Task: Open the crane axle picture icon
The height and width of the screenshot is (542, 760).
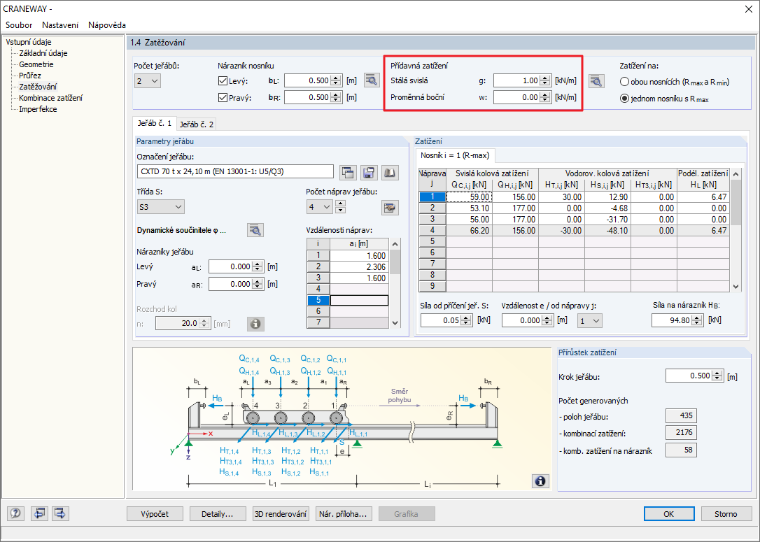Action: click(390, 207)
